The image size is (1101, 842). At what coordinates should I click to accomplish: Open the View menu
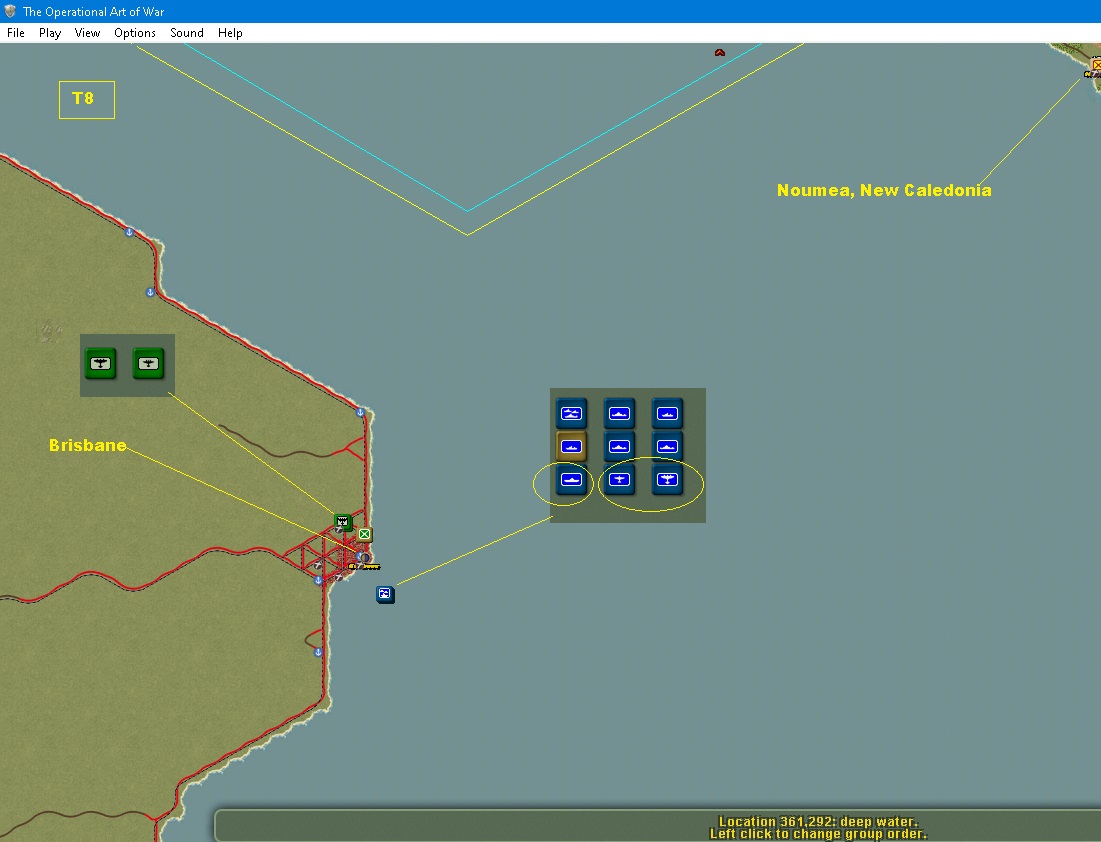pyautogui.click(x=87, y=33)
